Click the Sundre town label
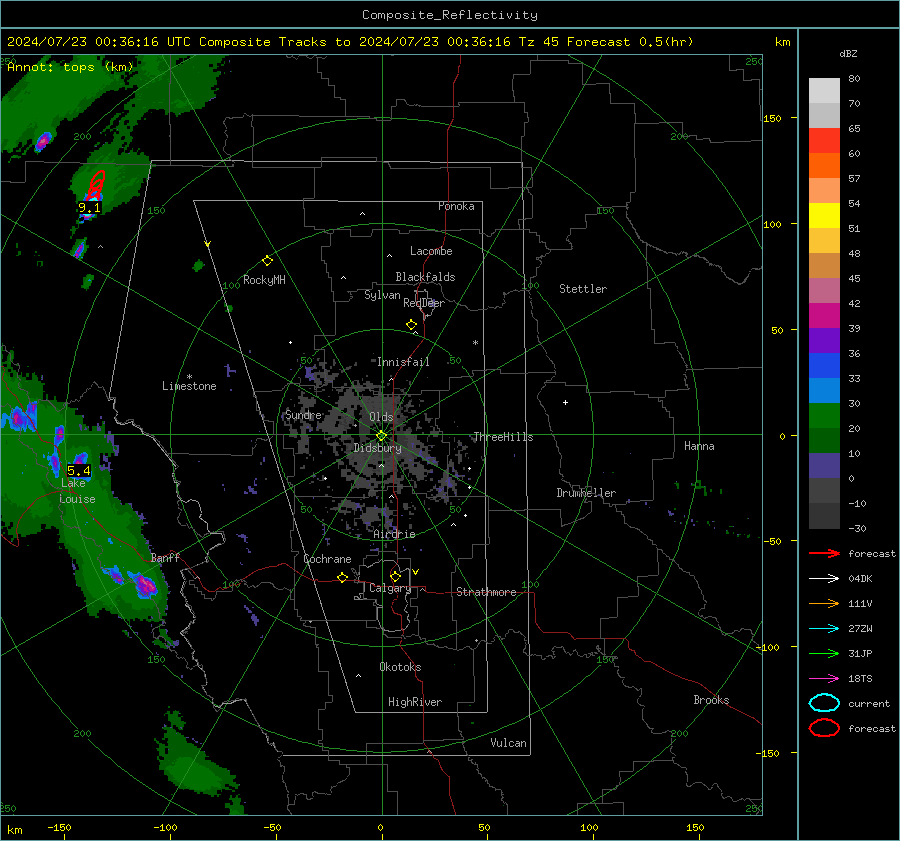This screenshot has width=900, height=841. click(303, 415)
